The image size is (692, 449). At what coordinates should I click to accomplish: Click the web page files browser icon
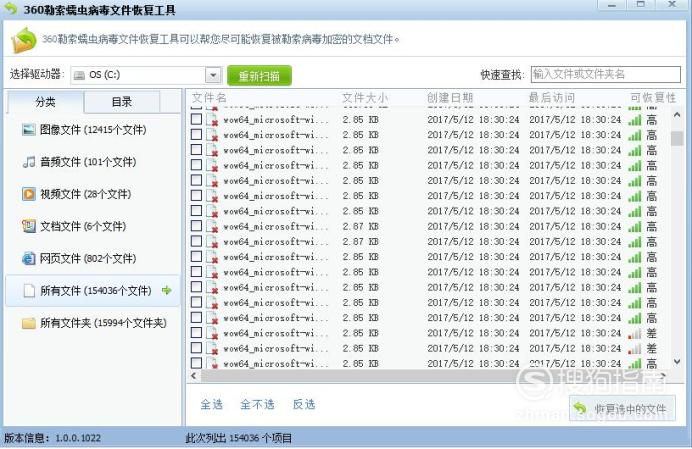coord(29,258)
